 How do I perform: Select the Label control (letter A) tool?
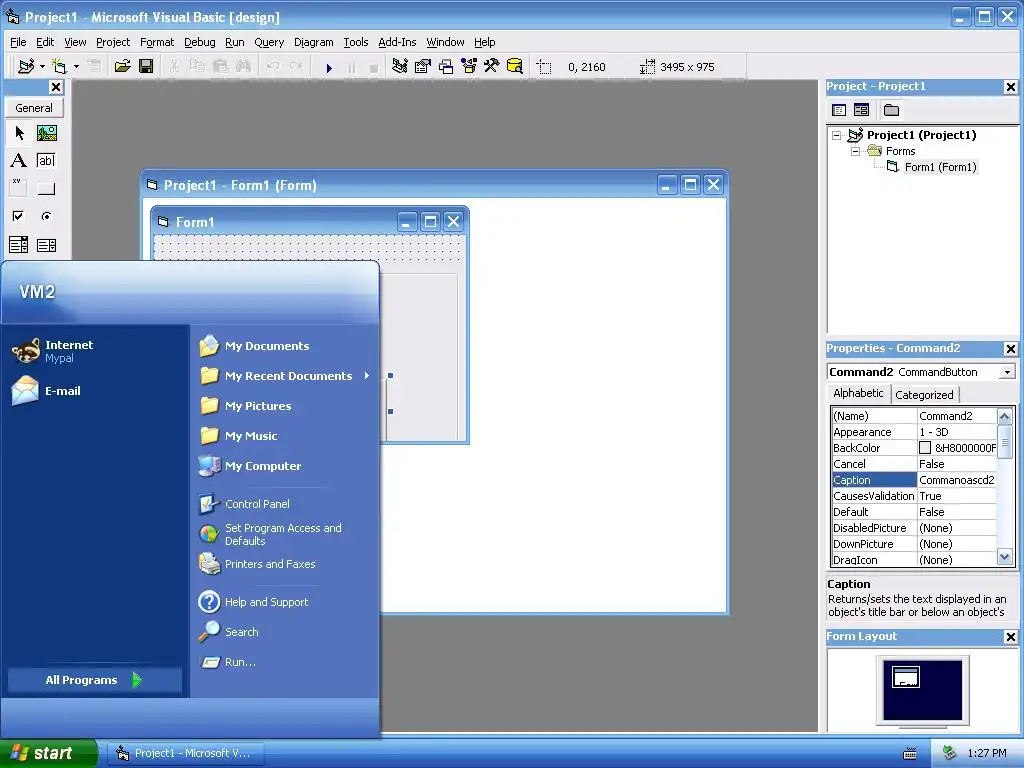click(19, 161)
